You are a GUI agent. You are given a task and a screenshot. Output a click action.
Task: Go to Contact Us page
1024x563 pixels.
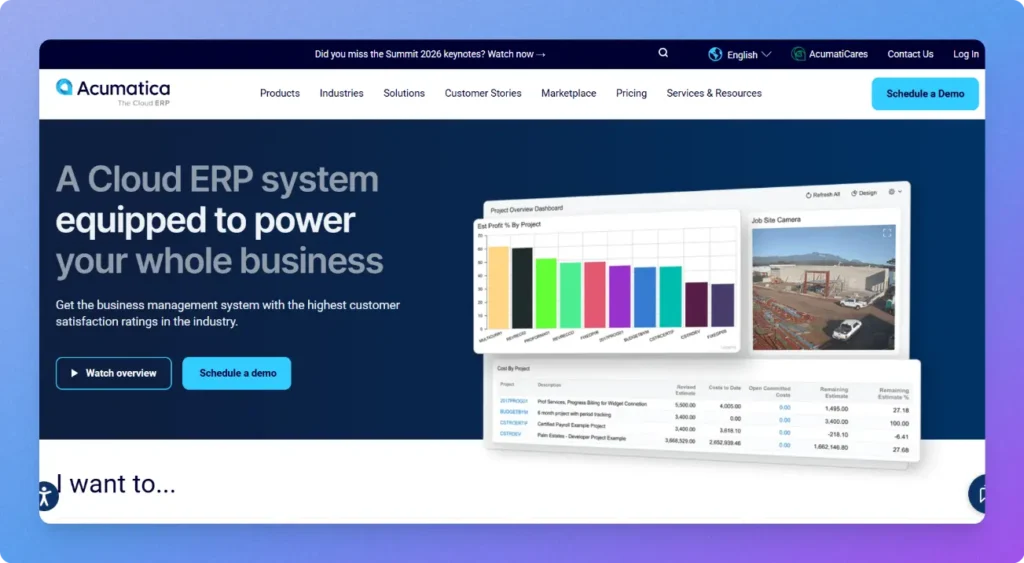(x=910, y=54)
